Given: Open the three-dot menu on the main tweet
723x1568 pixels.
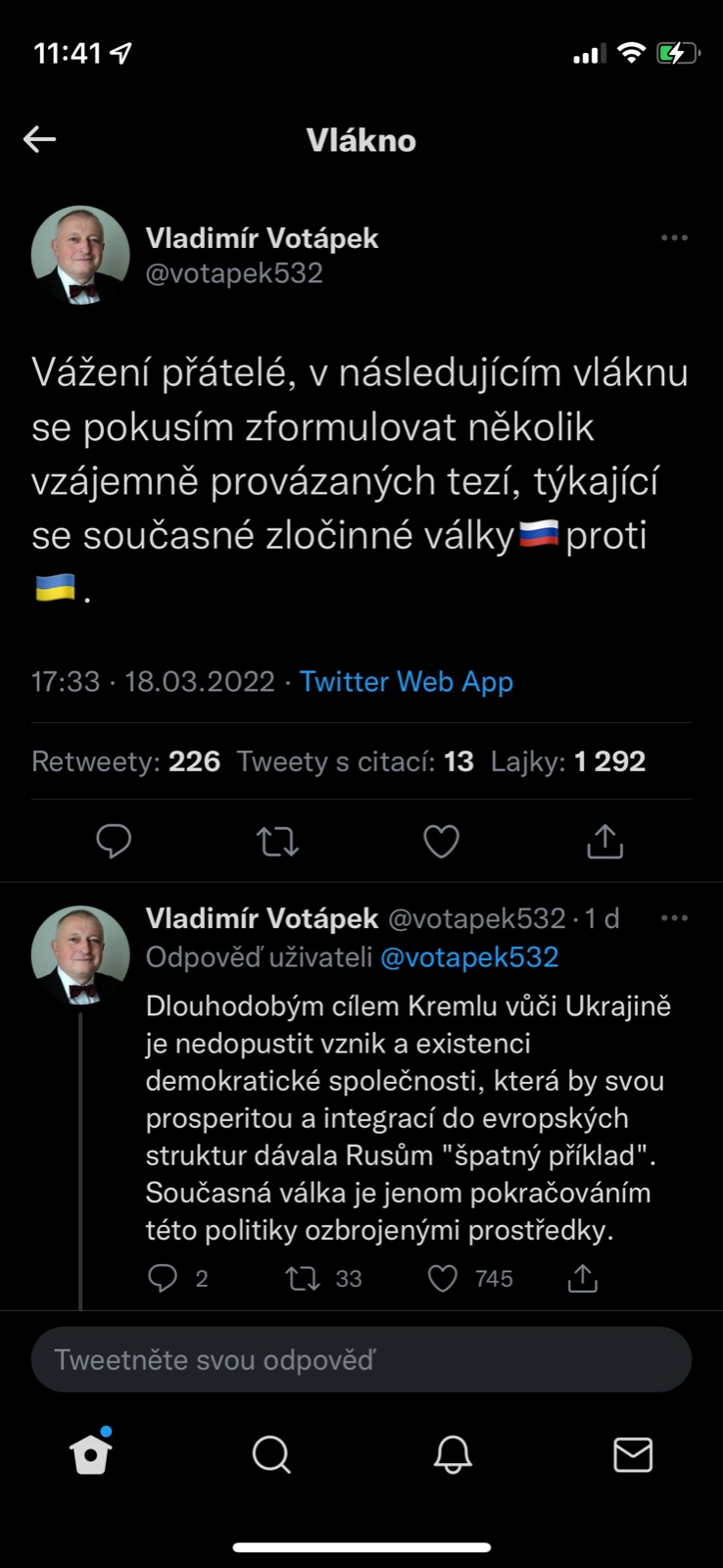Looking at the screenshot, I should [674, 238].
